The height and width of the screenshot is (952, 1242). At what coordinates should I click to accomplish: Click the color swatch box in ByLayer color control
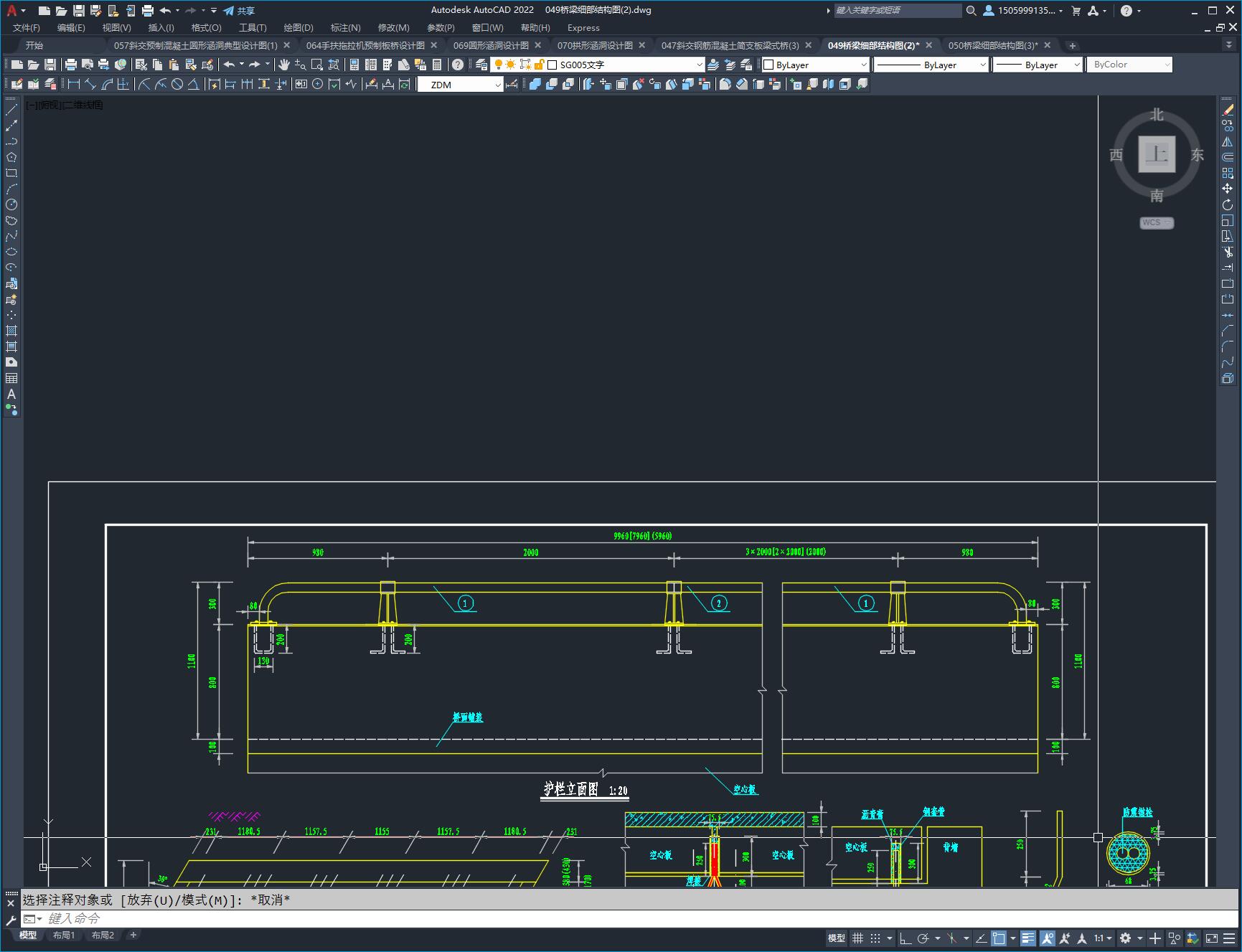[x=768, y=65]
